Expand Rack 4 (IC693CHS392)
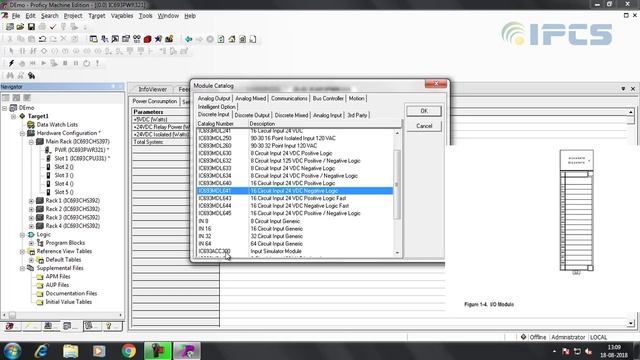 (x=31, y=226)
